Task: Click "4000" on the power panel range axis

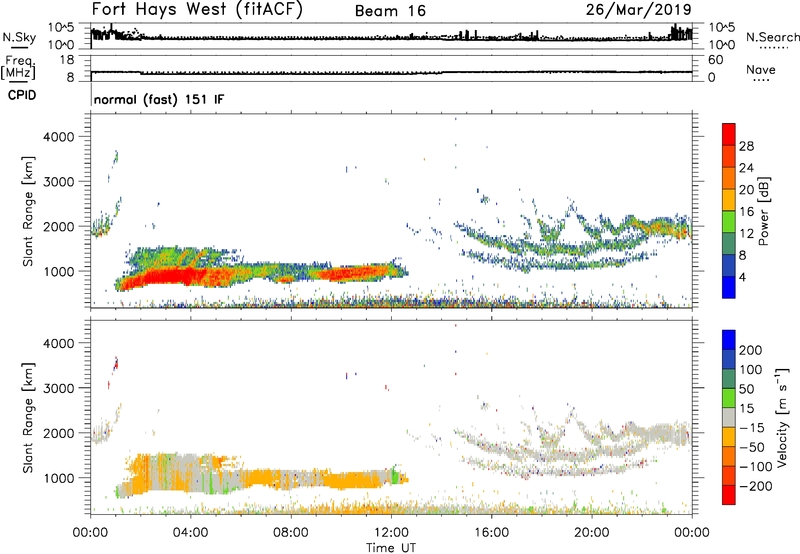Action: (x=58, y=137)
